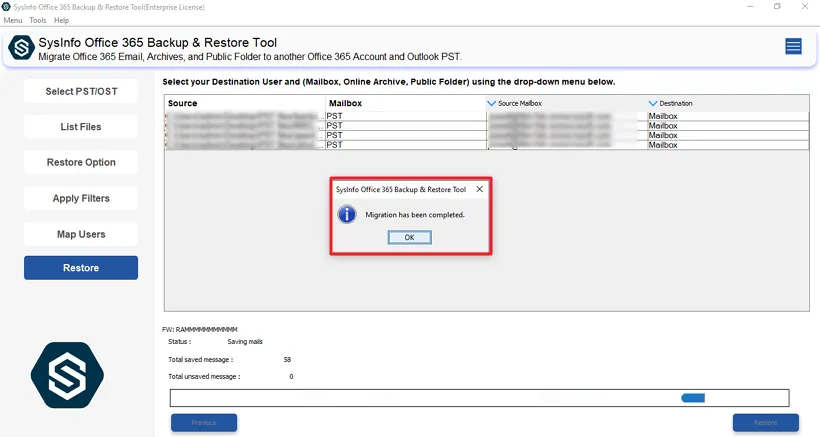Click the migration progress bar indicator
The width and height of the screenshot is (820, 437).
click(x=693, y=398)
